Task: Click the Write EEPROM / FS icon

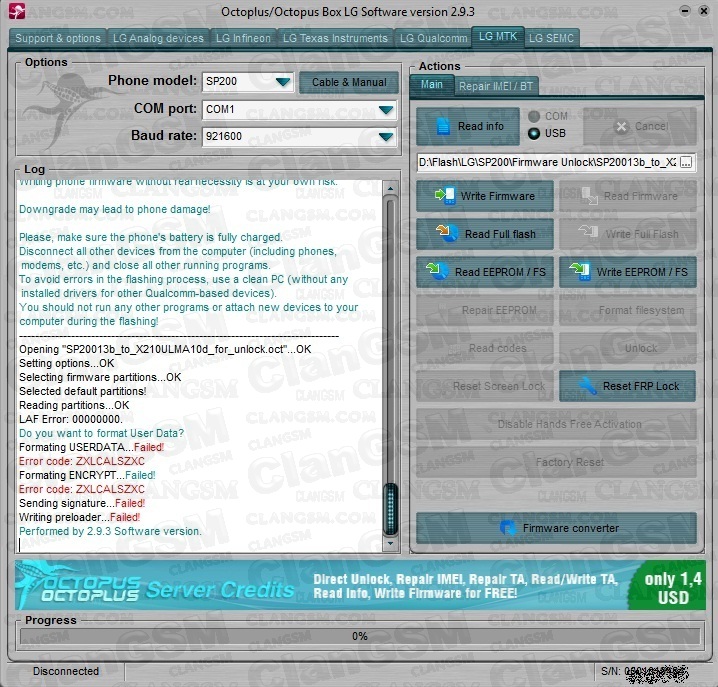Action: tap(579, 271)
